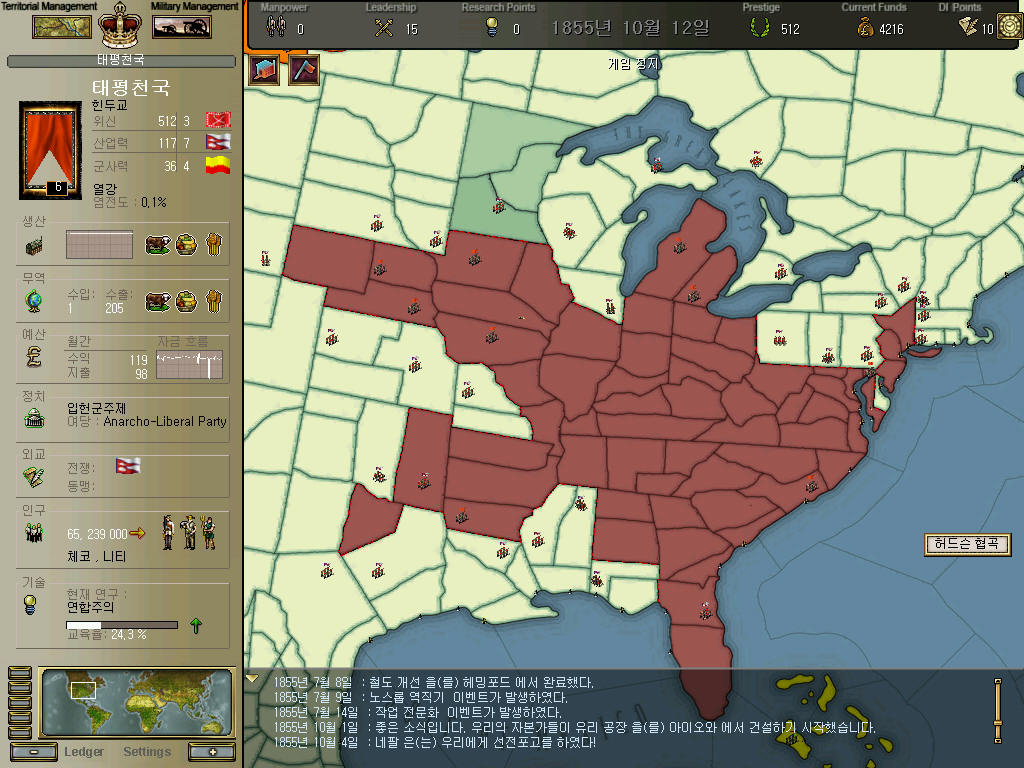Click the date 1855년 10월 12일

pyautogui.click(x=630, y=28)
